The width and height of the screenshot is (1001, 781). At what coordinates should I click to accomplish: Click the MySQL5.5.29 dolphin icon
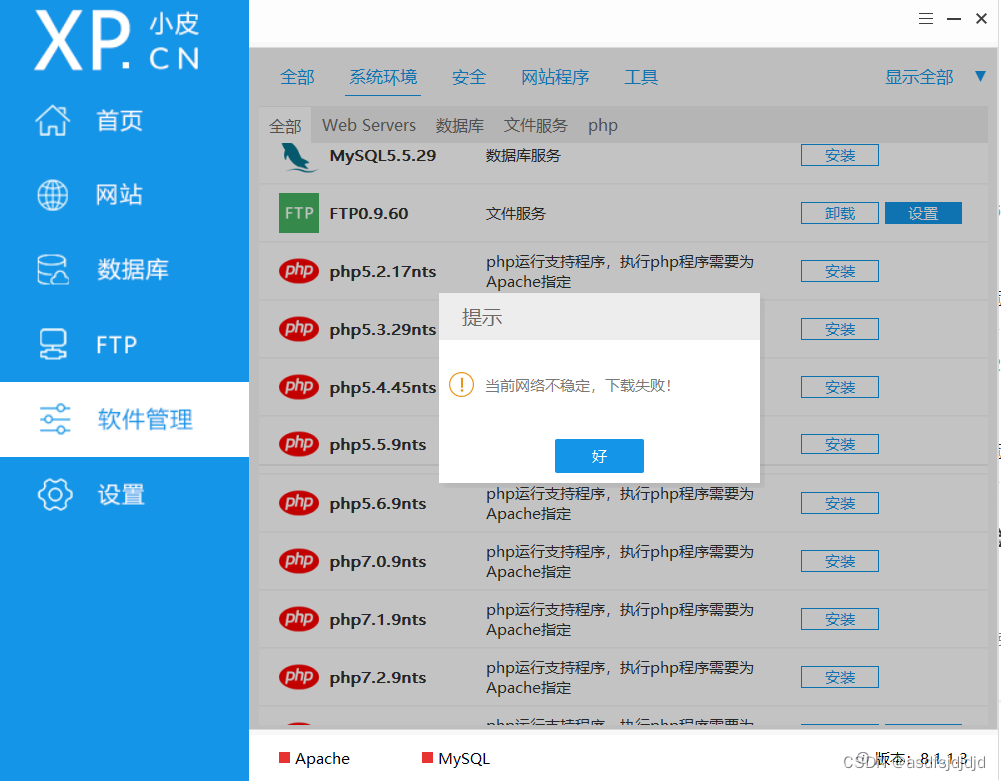[x=298, y=157]
